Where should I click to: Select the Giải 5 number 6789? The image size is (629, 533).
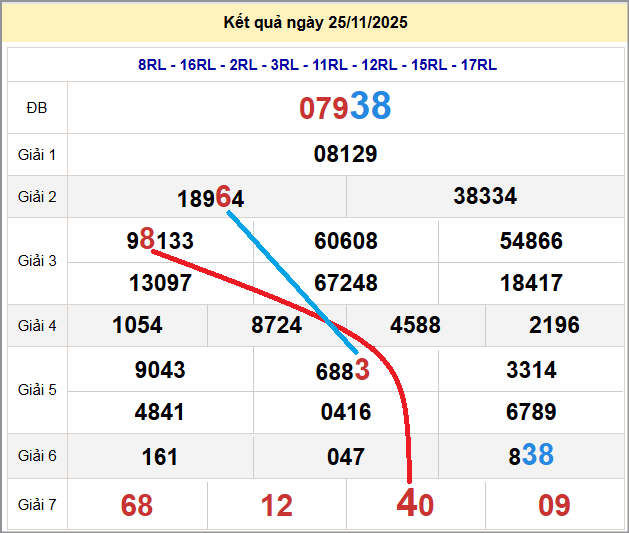(531, 412)
